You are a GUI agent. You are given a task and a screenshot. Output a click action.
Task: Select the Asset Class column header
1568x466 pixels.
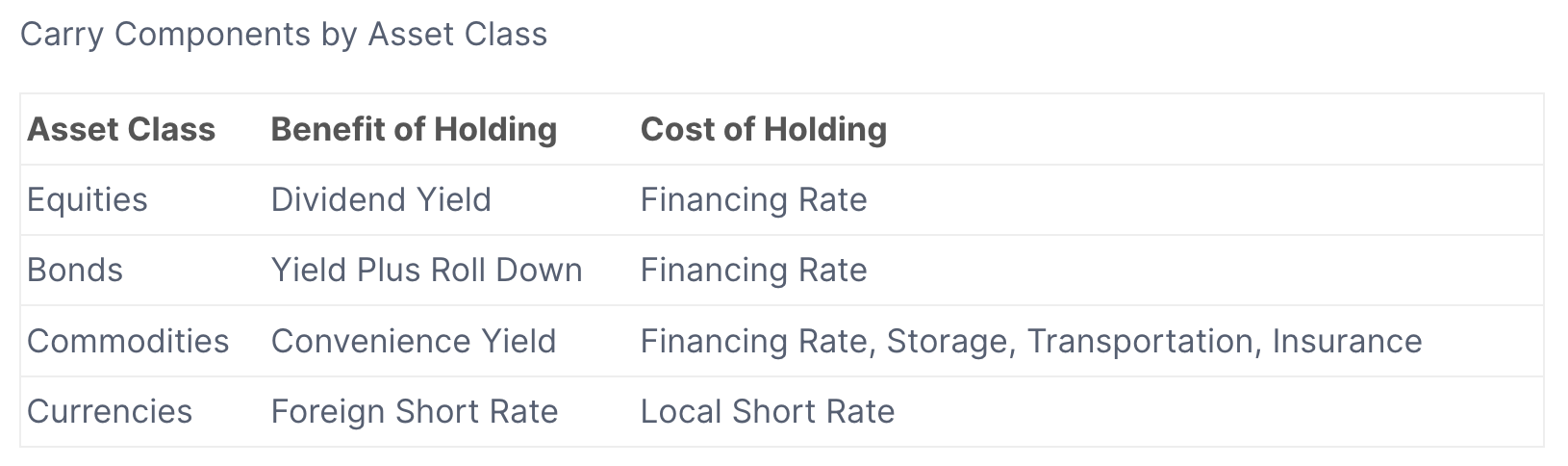pyautogui.click(x=121, y=130)
